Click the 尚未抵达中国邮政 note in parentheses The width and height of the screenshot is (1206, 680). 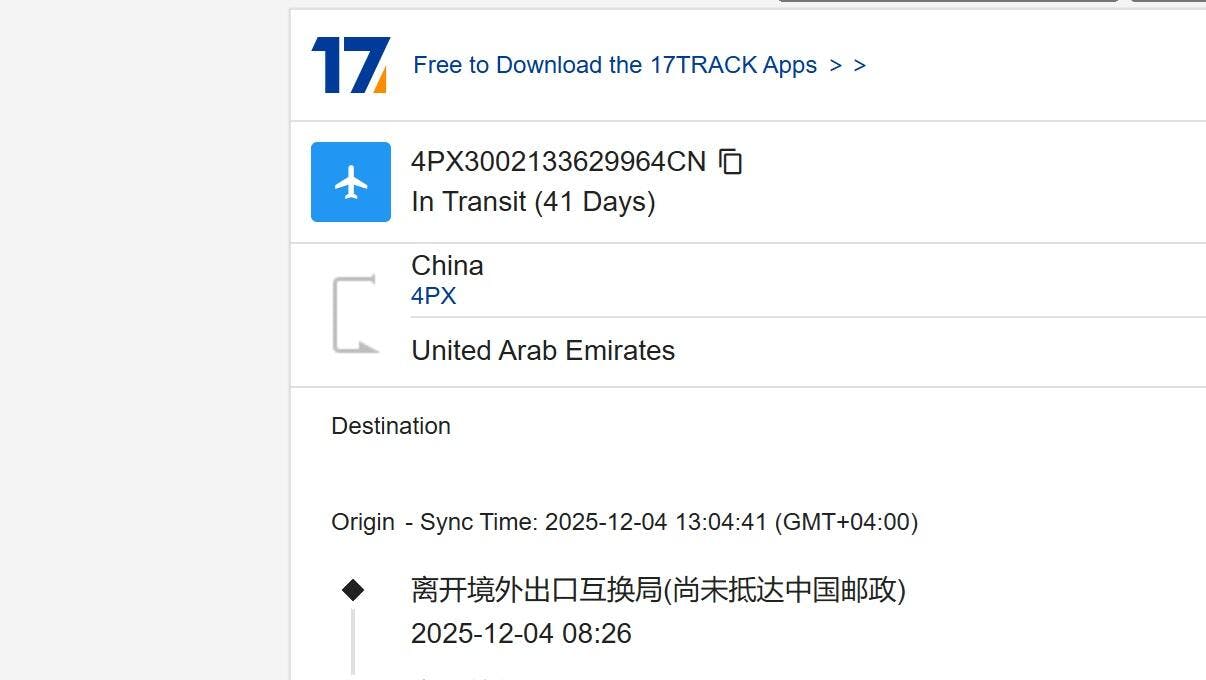[785, 590]
